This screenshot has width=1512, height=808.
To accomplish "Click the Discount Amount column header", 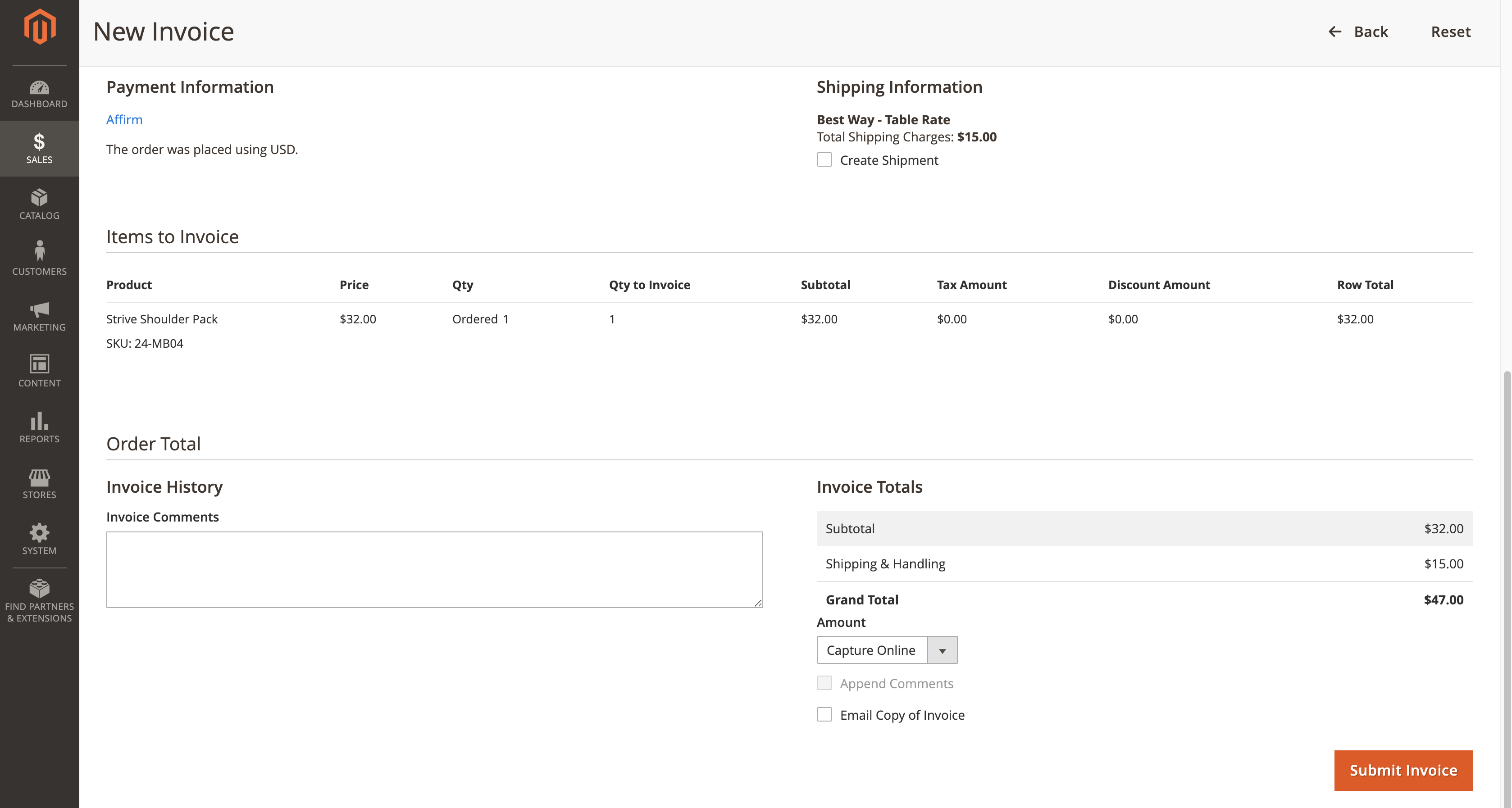I will [1159, 285].
